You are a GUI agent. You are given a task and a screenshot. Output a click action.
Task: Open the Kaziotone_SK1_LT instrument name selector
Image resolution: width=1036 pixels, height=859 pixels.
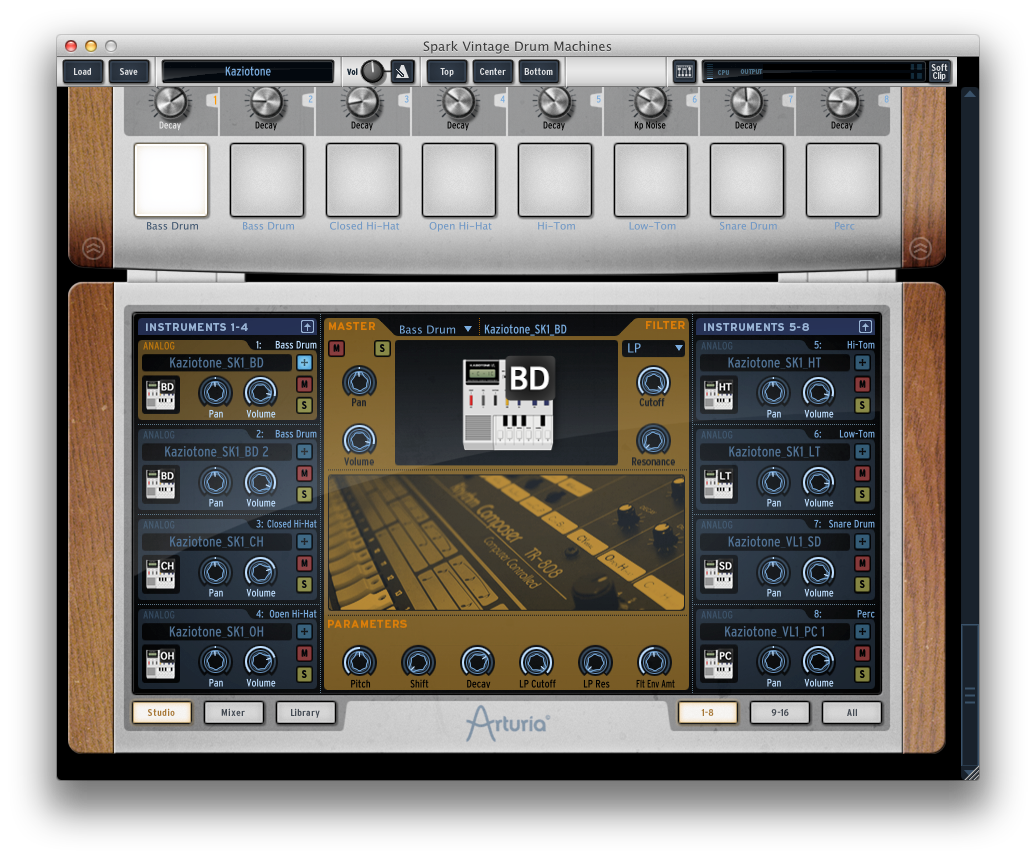click(x=774, y=452)
